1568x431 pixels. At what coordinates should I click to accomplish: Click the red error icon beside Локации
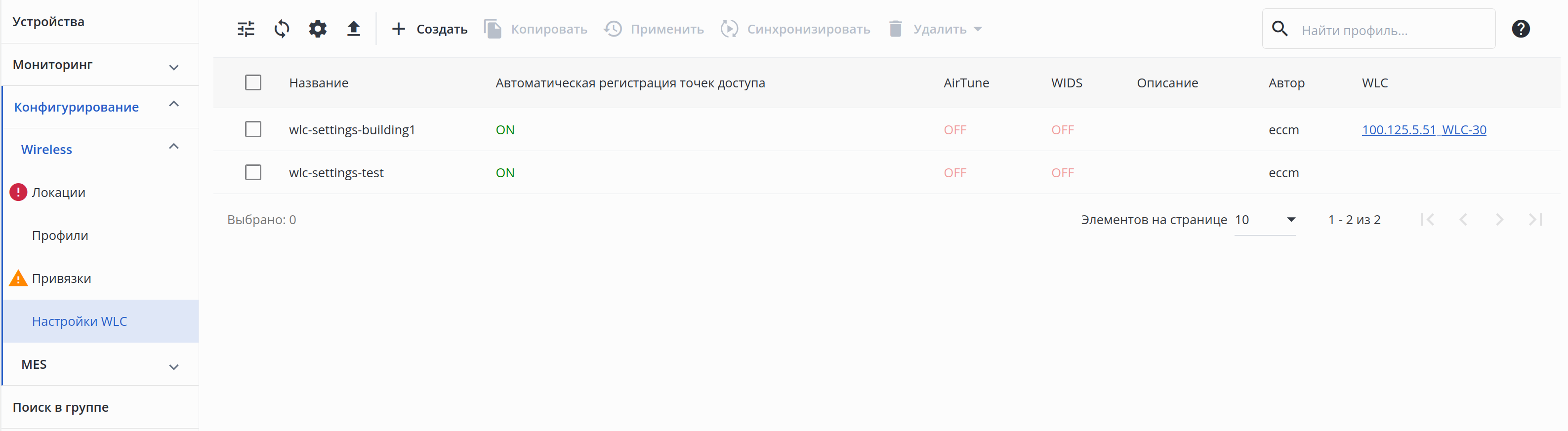tap(18, 192)
